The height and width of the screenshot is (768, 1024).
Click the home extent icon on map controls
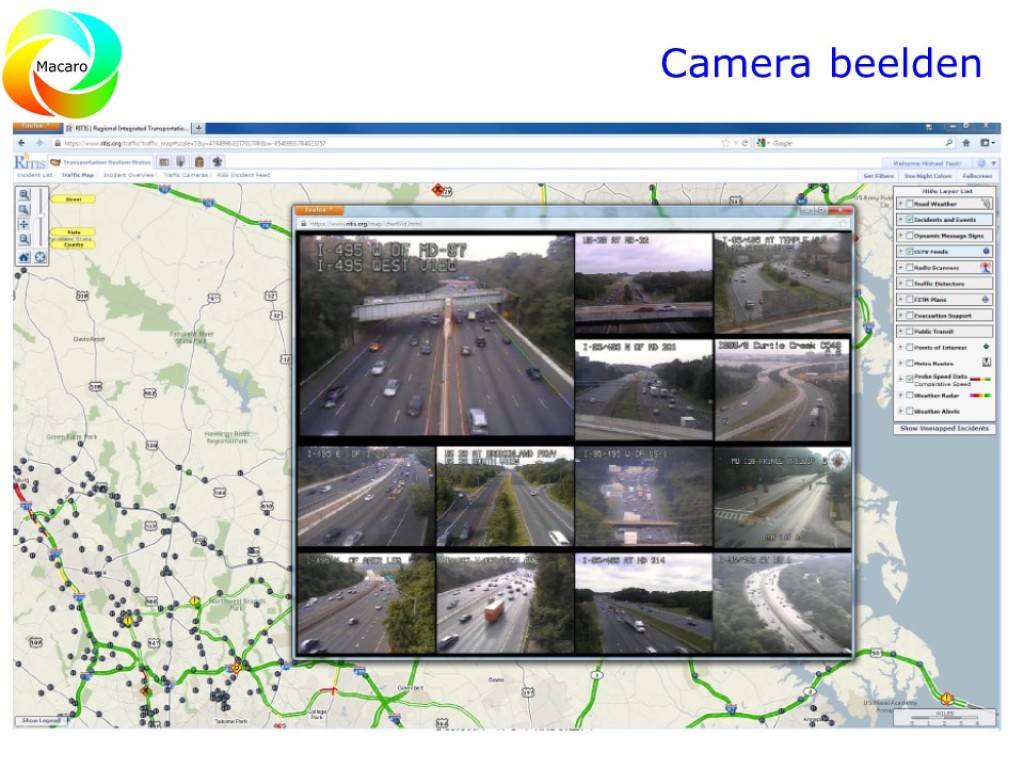pyautogui.click(x=24, y=257)
